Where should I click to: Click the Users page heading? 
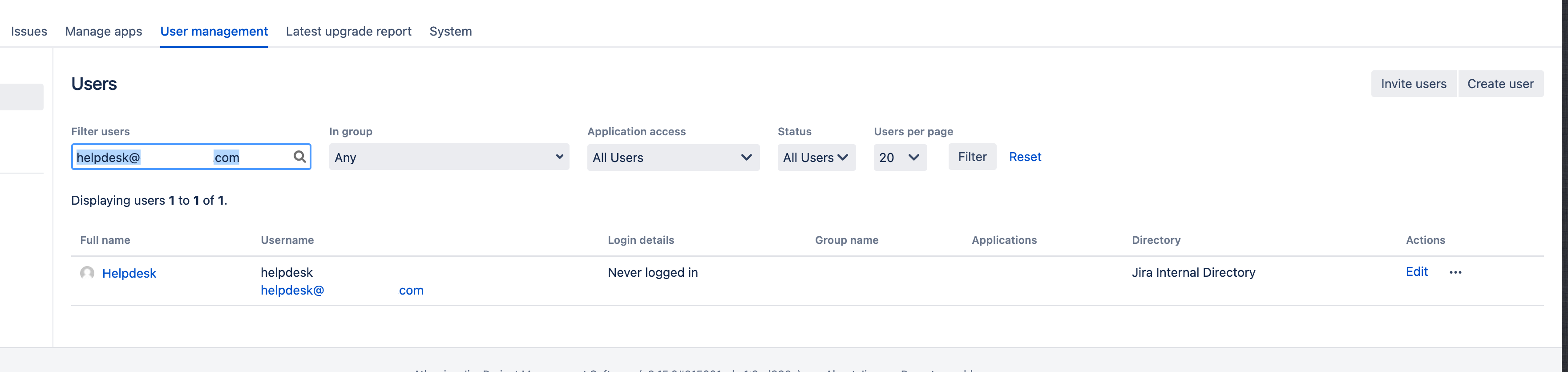point(94,83)
